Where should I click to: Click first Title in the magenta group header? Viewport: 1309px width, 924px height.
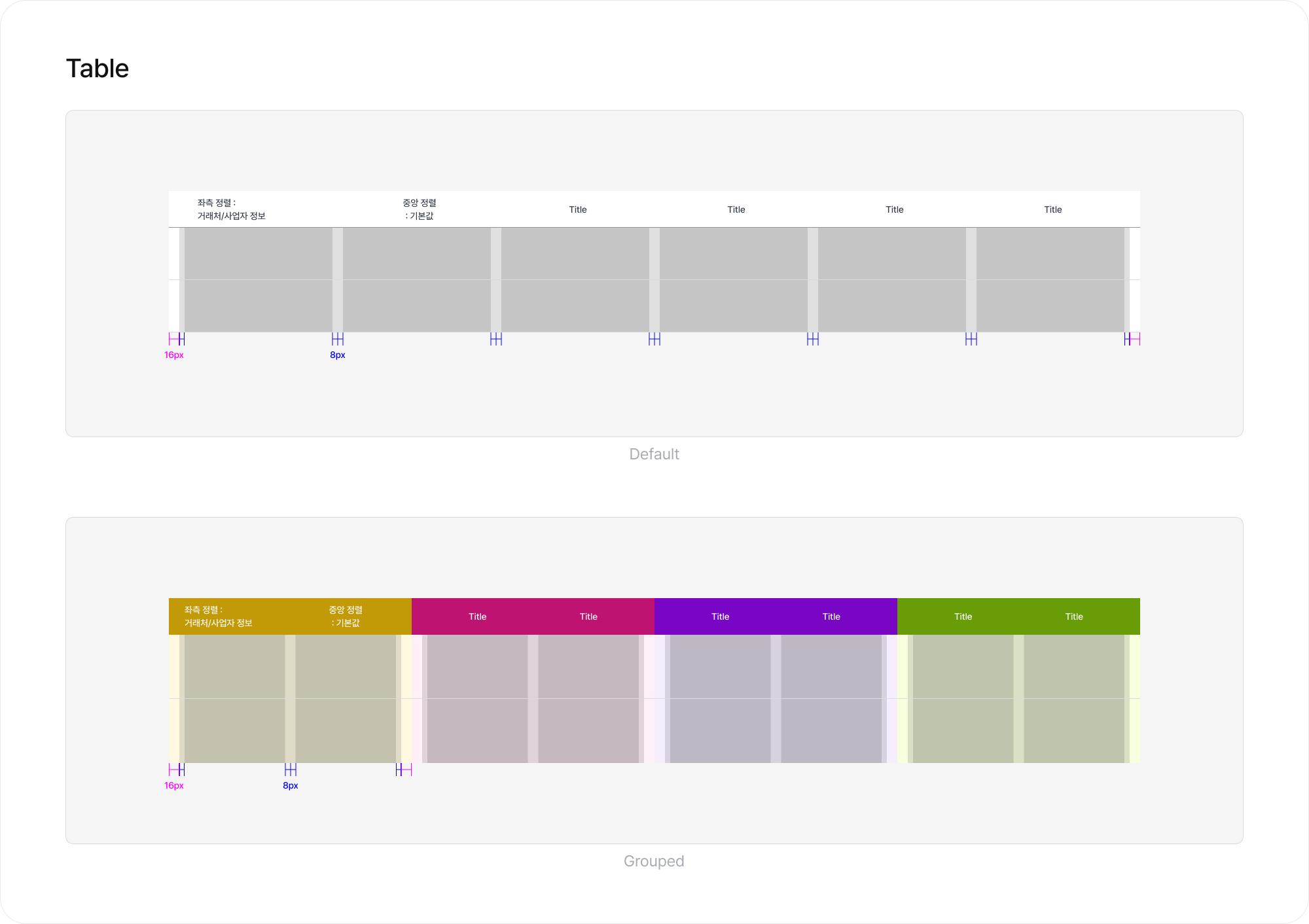point(477,616)
